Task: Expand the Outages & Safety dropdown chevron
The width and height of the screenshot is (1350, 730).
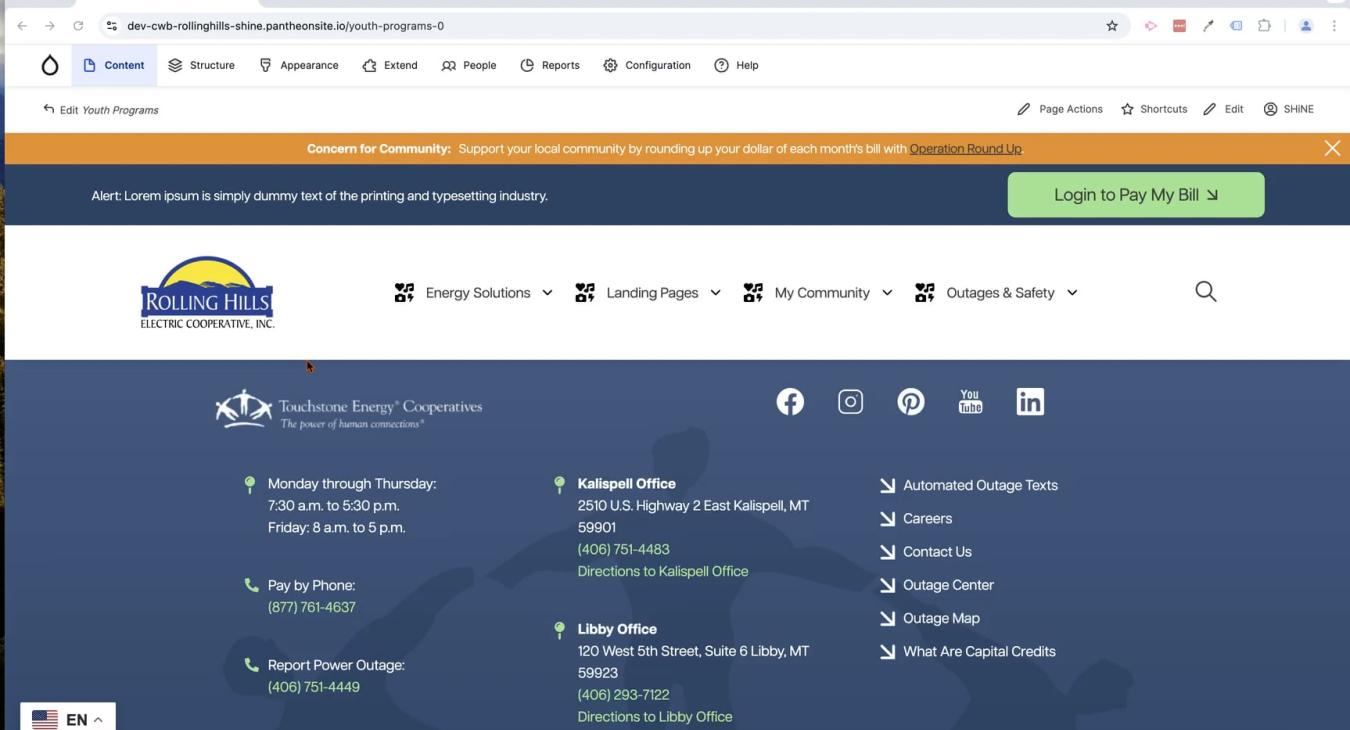Action: pyautogui.click(x=1072, y=293)
